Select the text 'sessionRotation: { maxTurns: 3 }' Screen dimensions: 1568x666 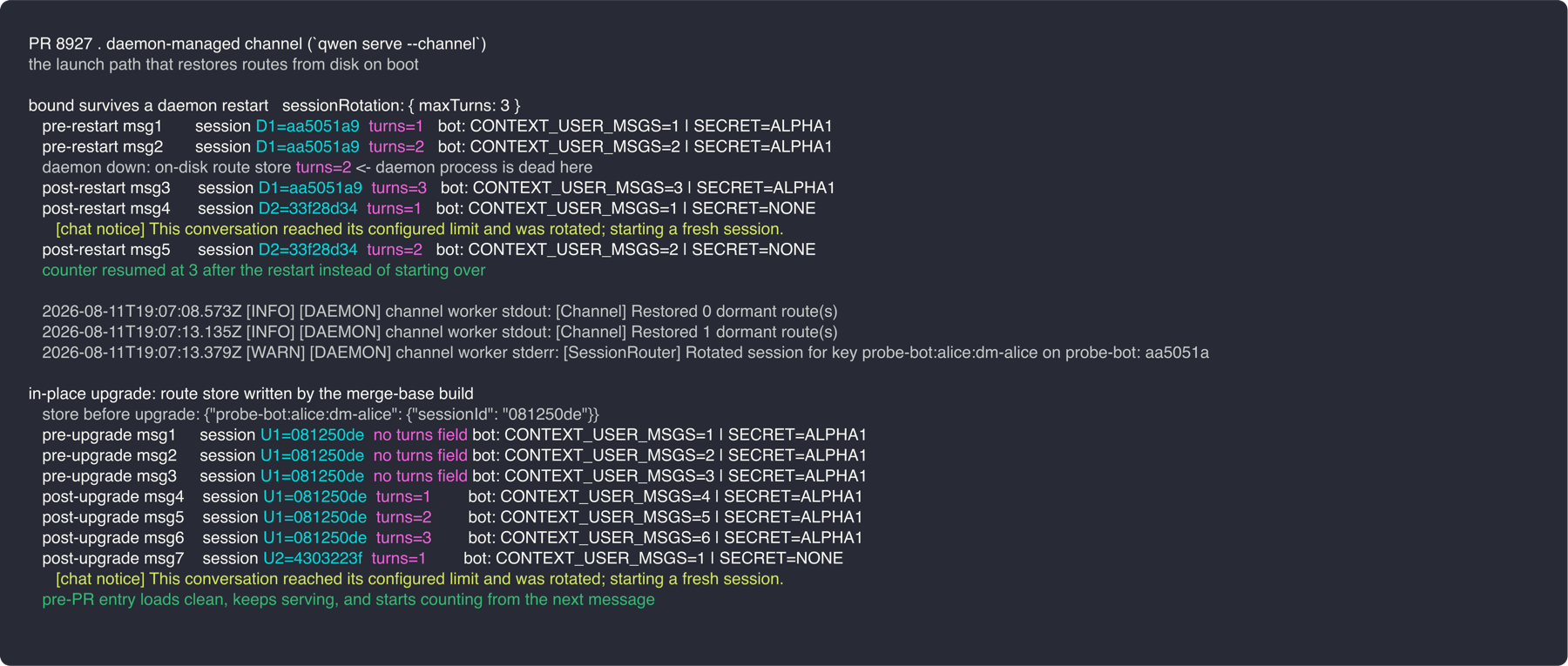click(x=401, y=105)
